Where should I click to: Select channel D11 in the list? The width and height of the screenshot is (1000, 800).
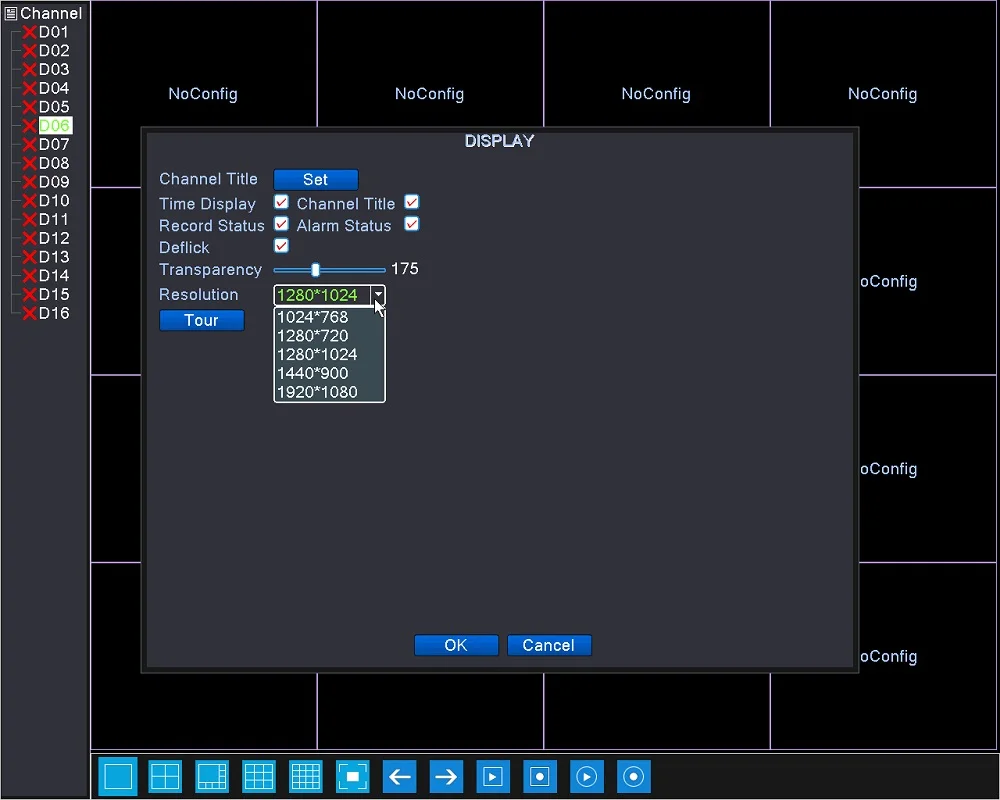[54, 219]
